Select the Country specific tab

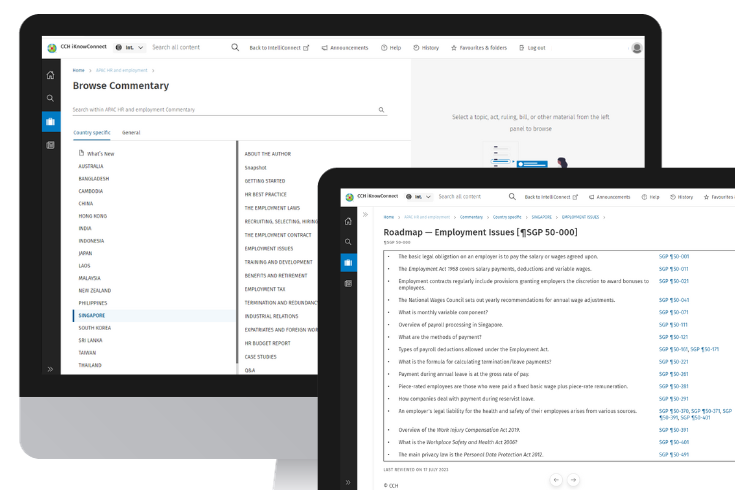91,132
